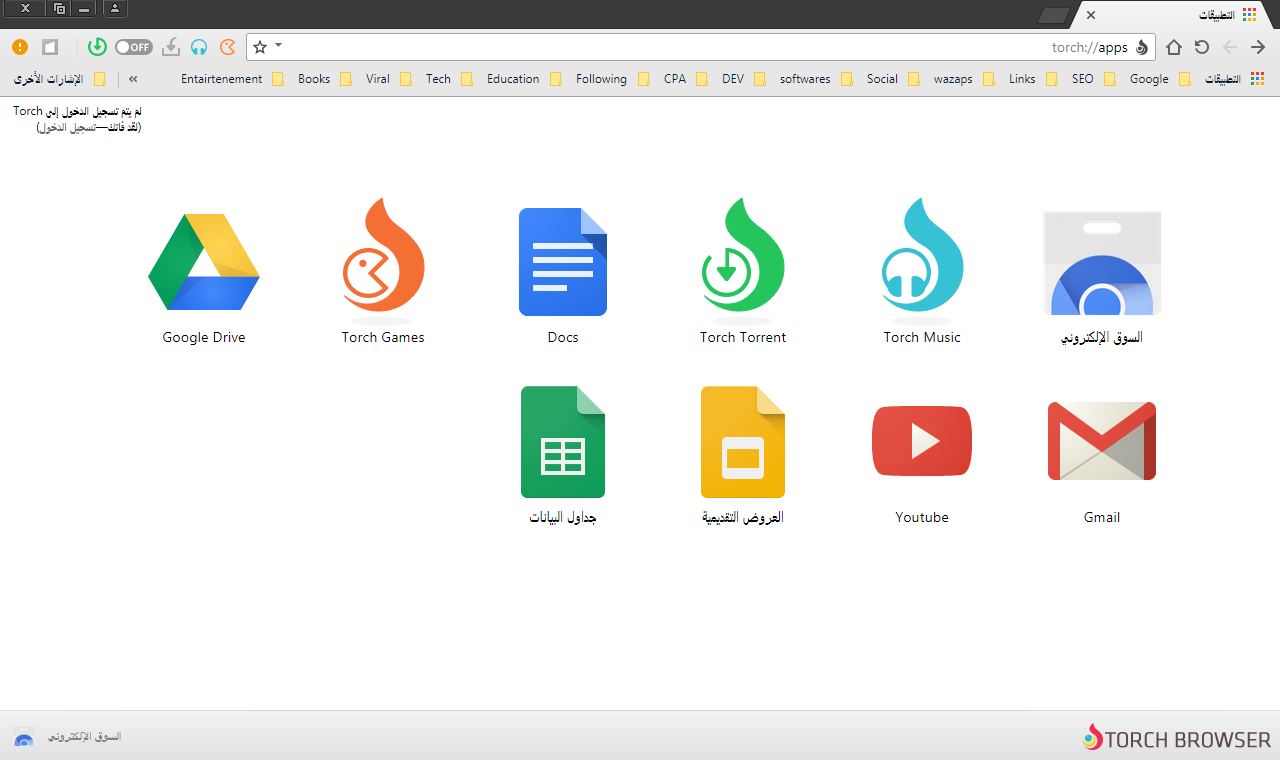Open the web store app icon
The image size is (1280, 760).
[1102, 263]
